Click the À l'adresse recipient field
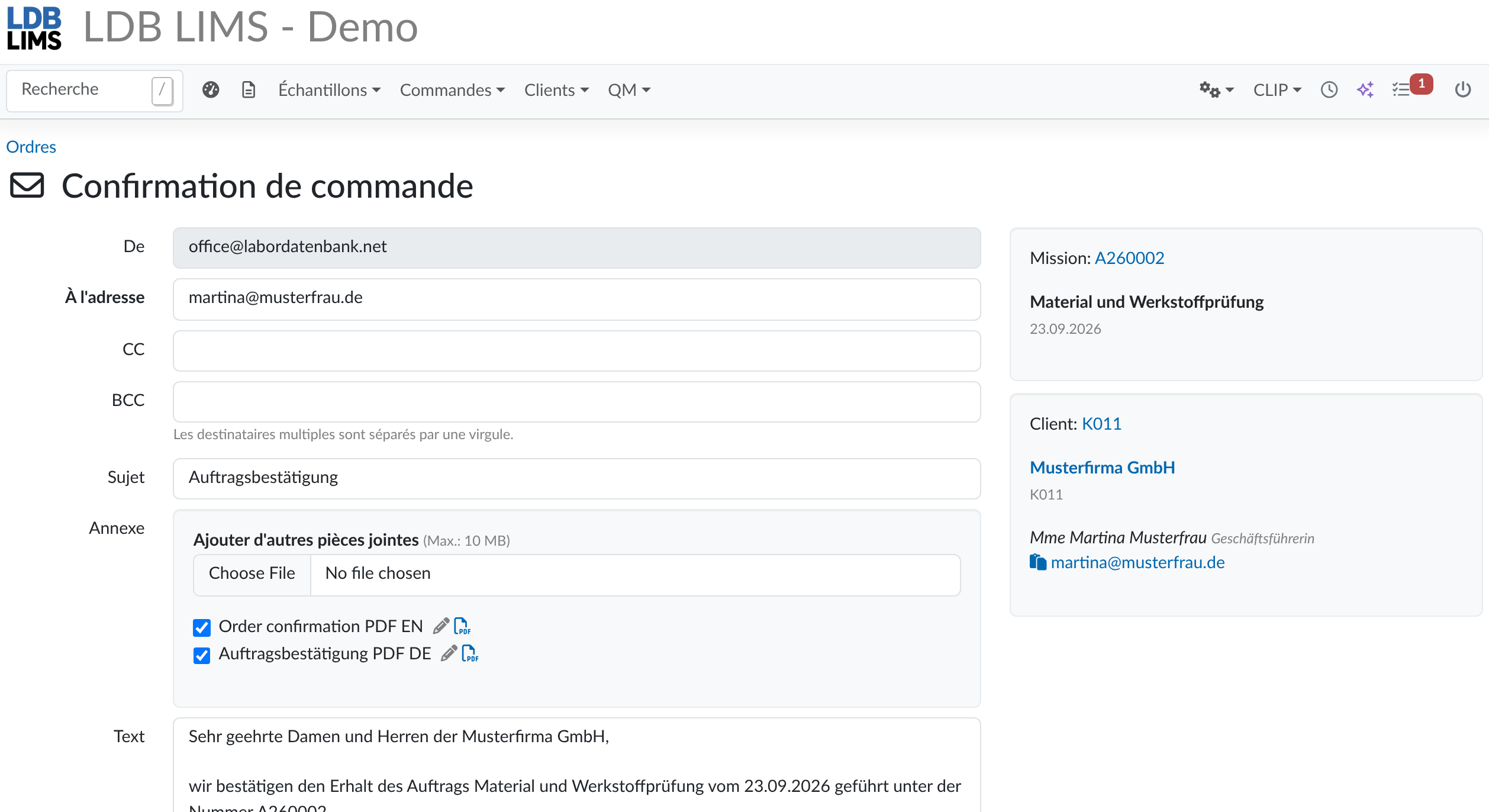Image resolution: width=1489 pixels, height=812 pixels. point(576,299)
